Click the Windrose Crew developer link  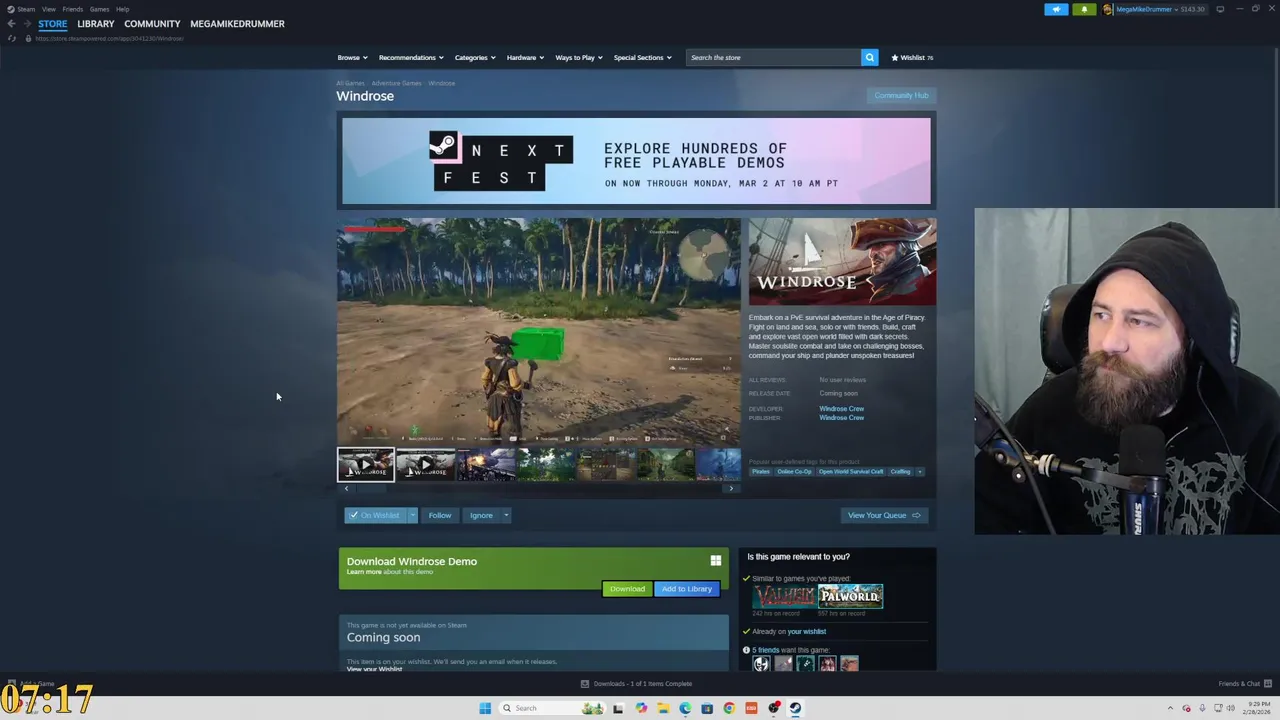841,408
